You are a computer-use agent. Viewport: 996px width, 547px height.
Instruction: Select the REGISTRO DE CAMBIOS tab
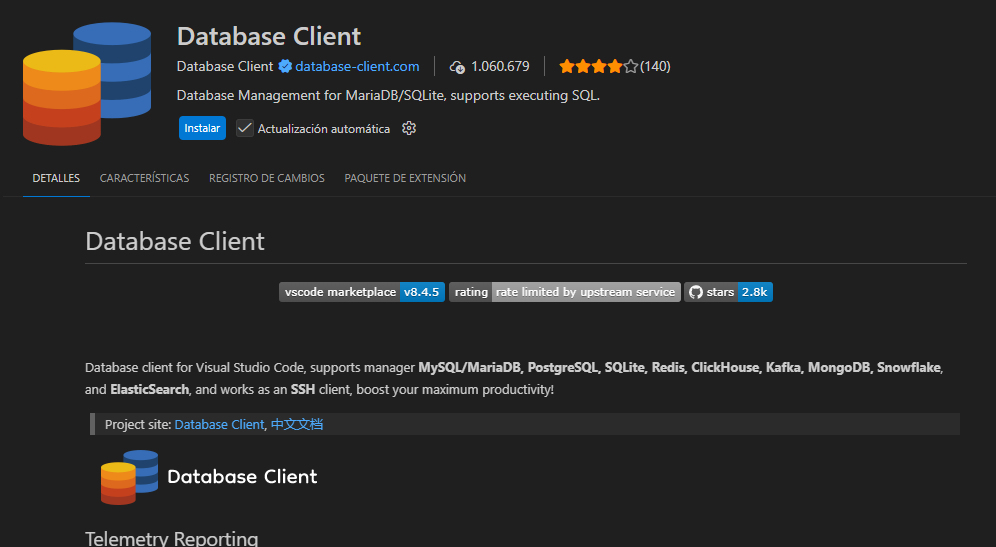click(x=266, y=178)
